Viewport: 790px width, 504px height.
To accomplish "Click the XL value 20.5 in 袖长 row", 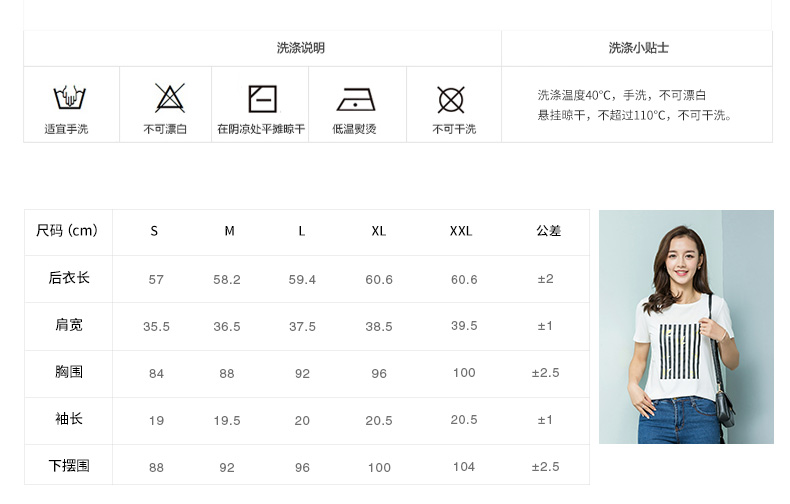I will (x=379, y=421).
